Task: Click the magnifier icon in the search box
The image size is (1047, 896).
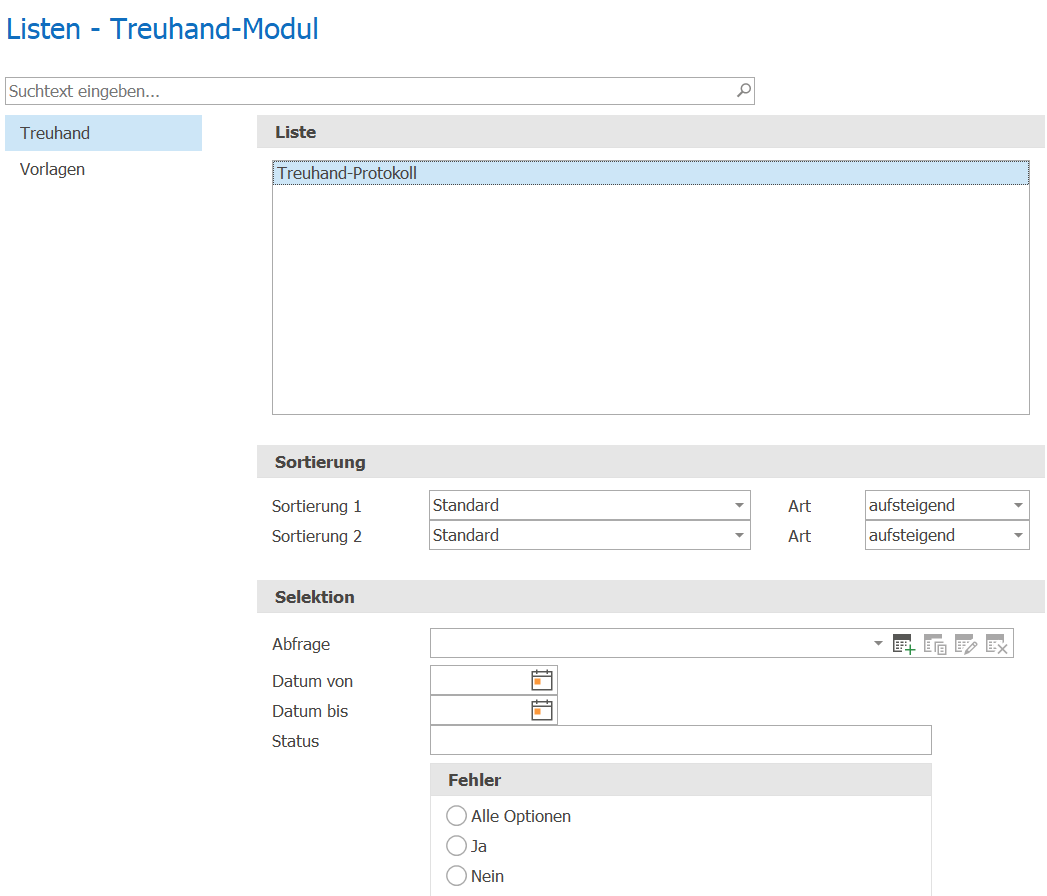Action: click(743, 90)
